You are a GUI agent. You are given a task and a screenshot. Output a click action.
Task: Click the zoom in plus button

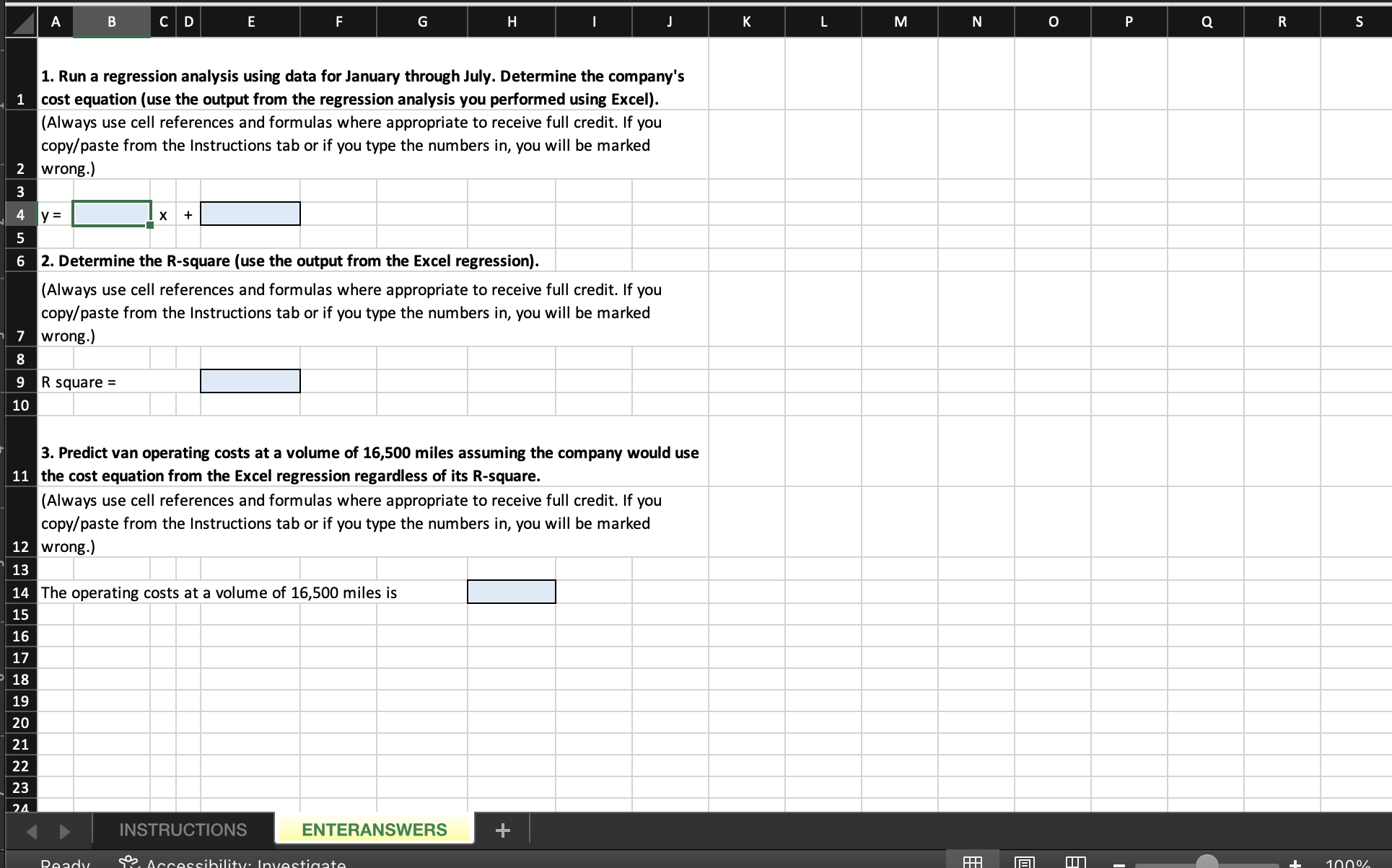pyautogui.click(x=1296, y=863)
